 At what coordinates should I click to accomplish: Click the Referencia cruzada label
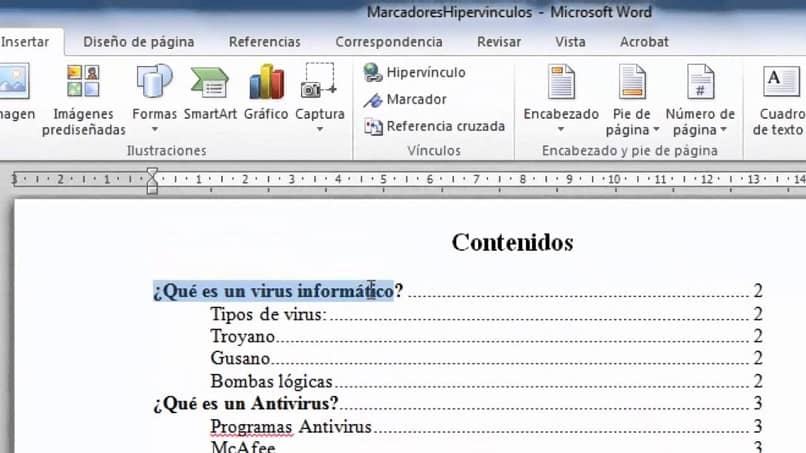(x=446, y=126)
